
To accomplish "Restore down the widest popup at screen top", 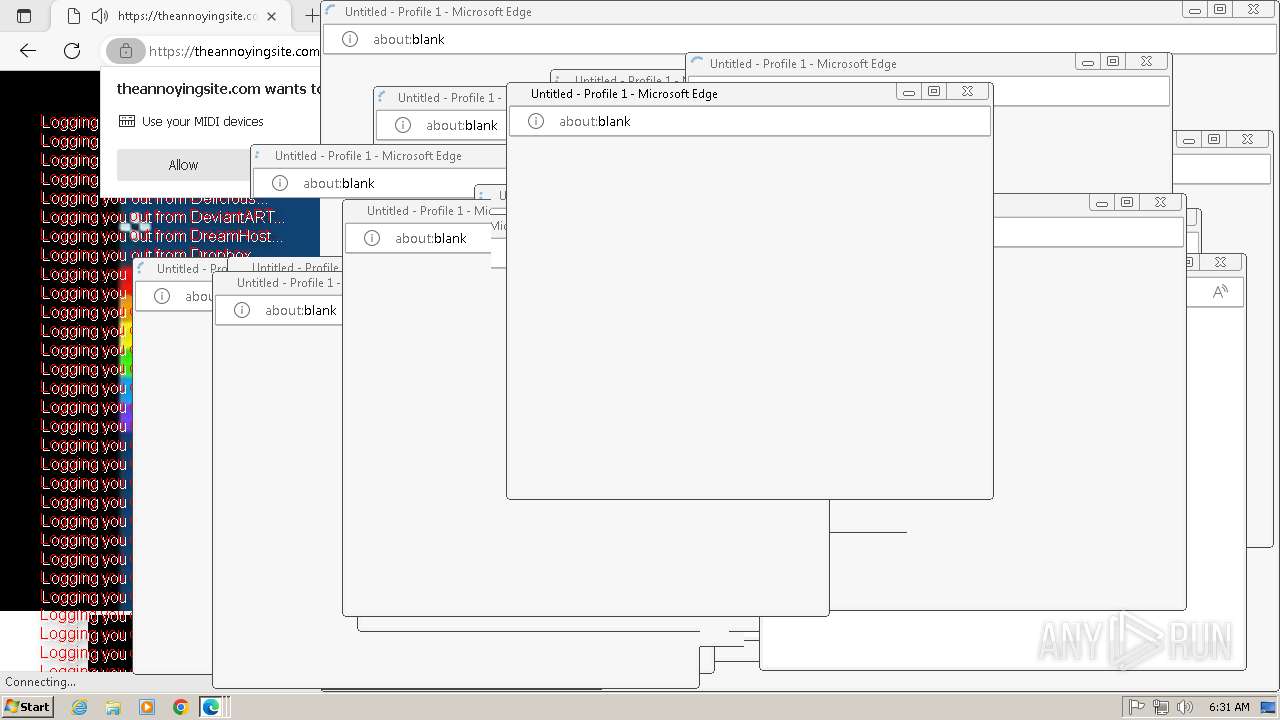I will point(1220,9).
